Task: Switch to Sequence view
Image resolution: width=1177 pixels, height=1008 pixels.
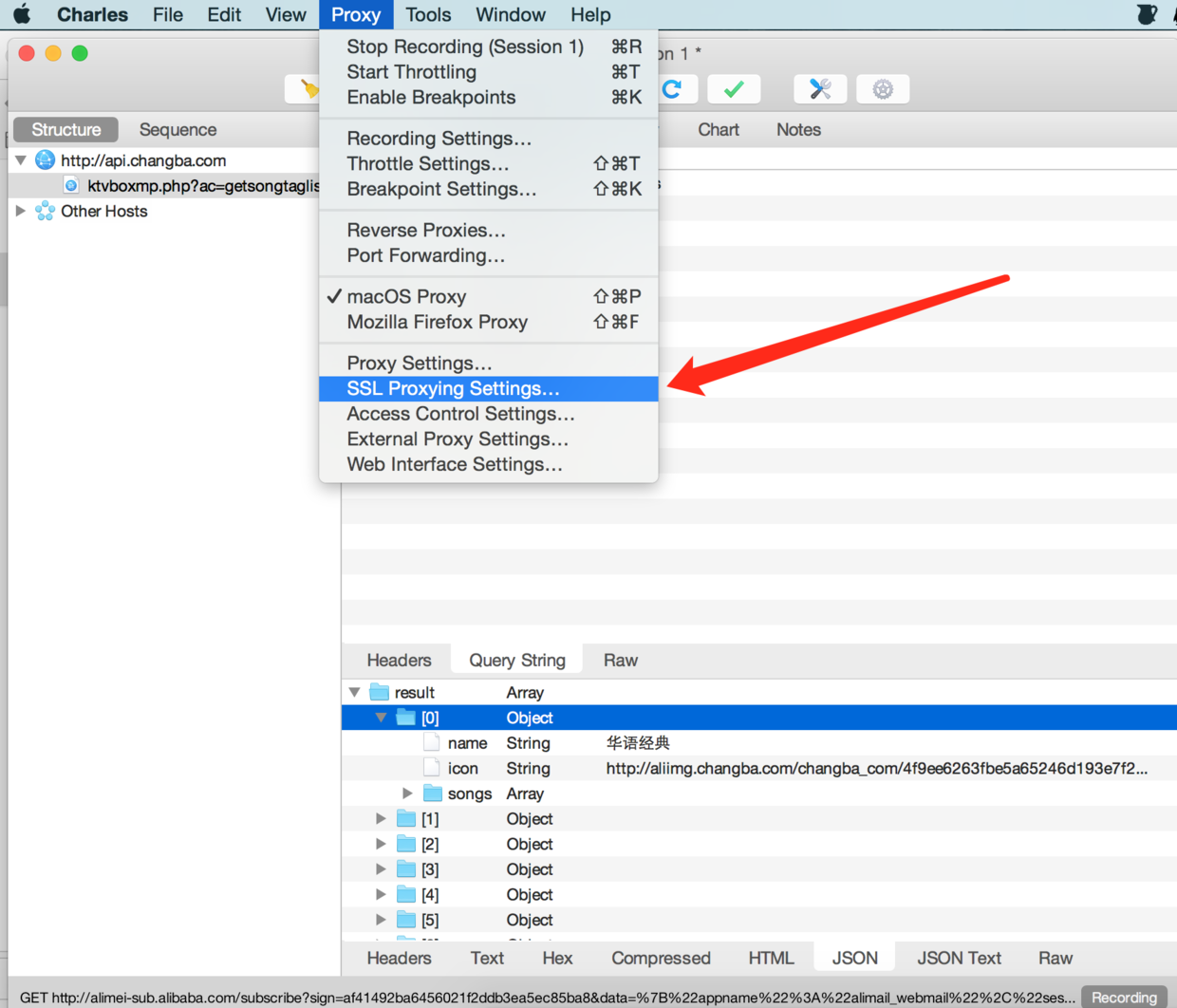Action: point(177,129)
